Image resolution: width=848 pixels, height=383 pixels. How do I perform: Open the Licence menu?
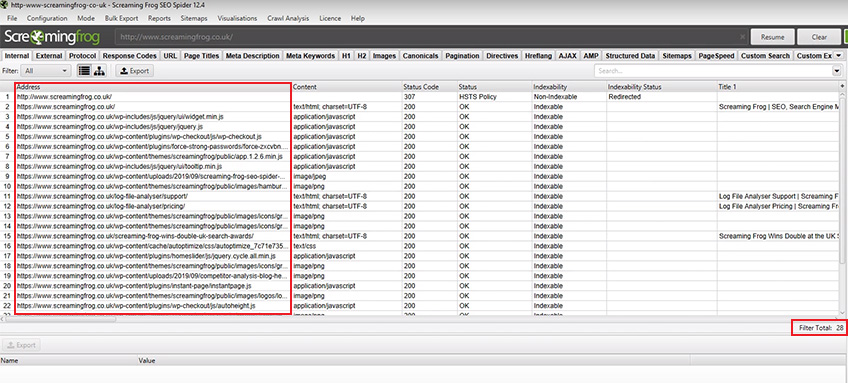point(330,18)
